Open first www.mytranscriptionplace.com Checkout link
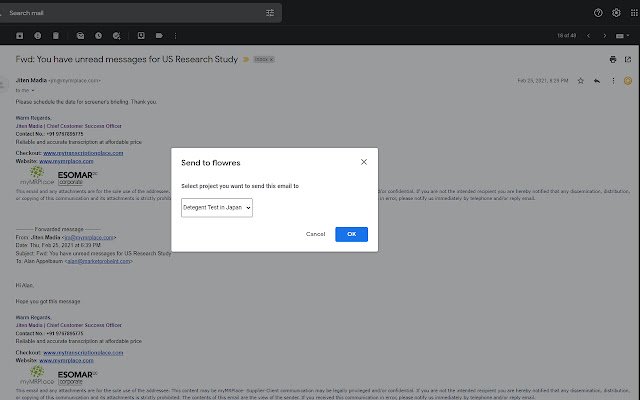 tap(83, 153)
